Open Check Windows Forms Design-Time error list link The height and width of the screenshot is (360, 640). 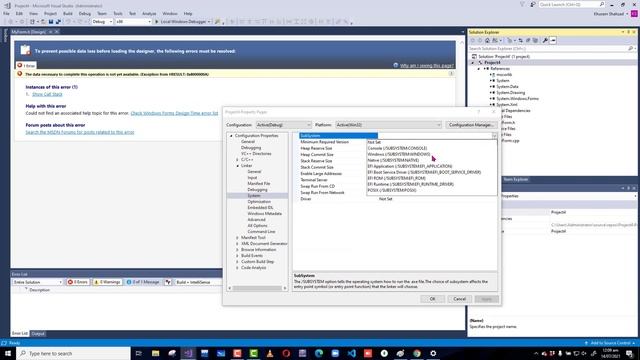[174, 113]
